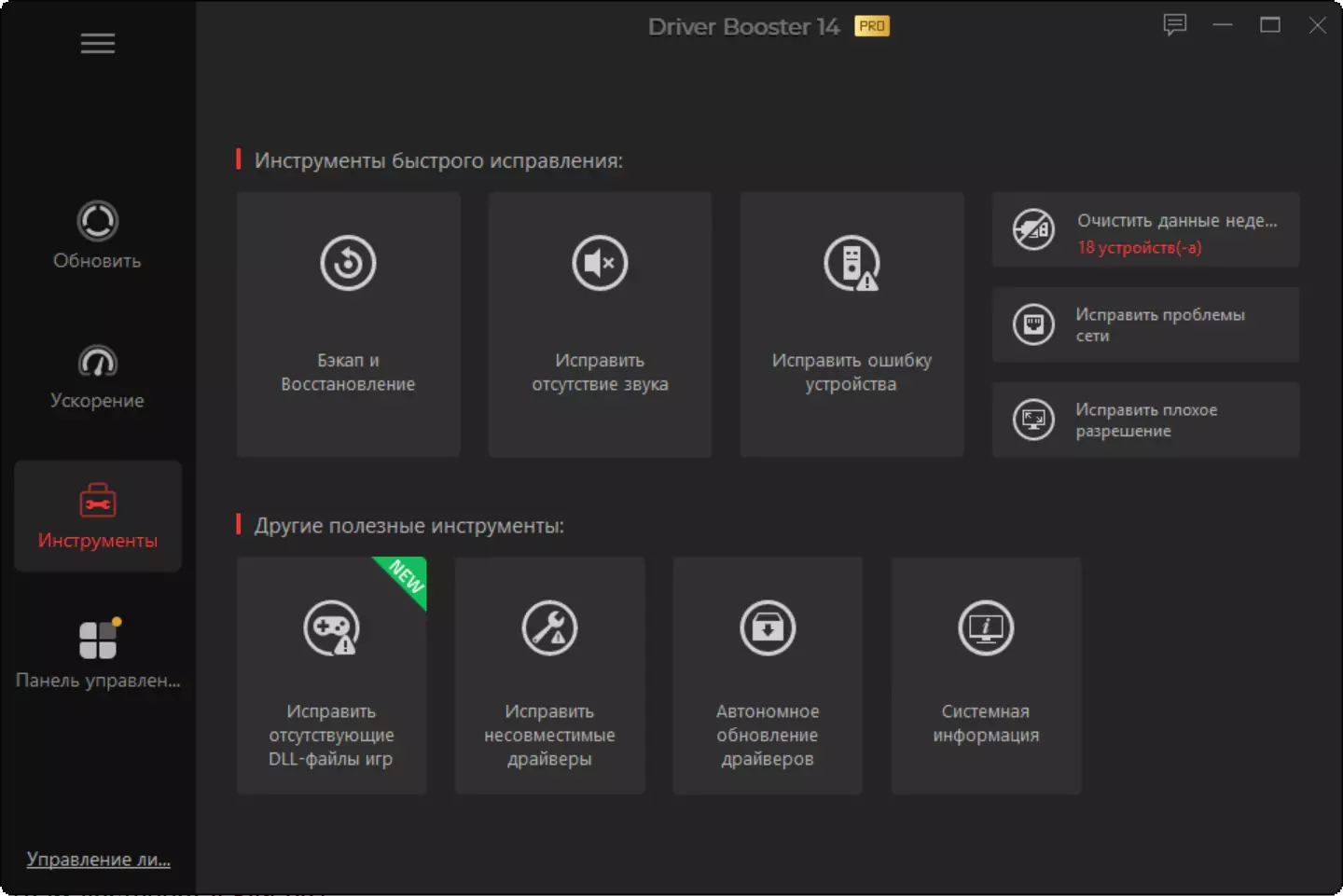Click the Ускорение speedometer icon
The image size is (1343, 896).
(98, 362)
